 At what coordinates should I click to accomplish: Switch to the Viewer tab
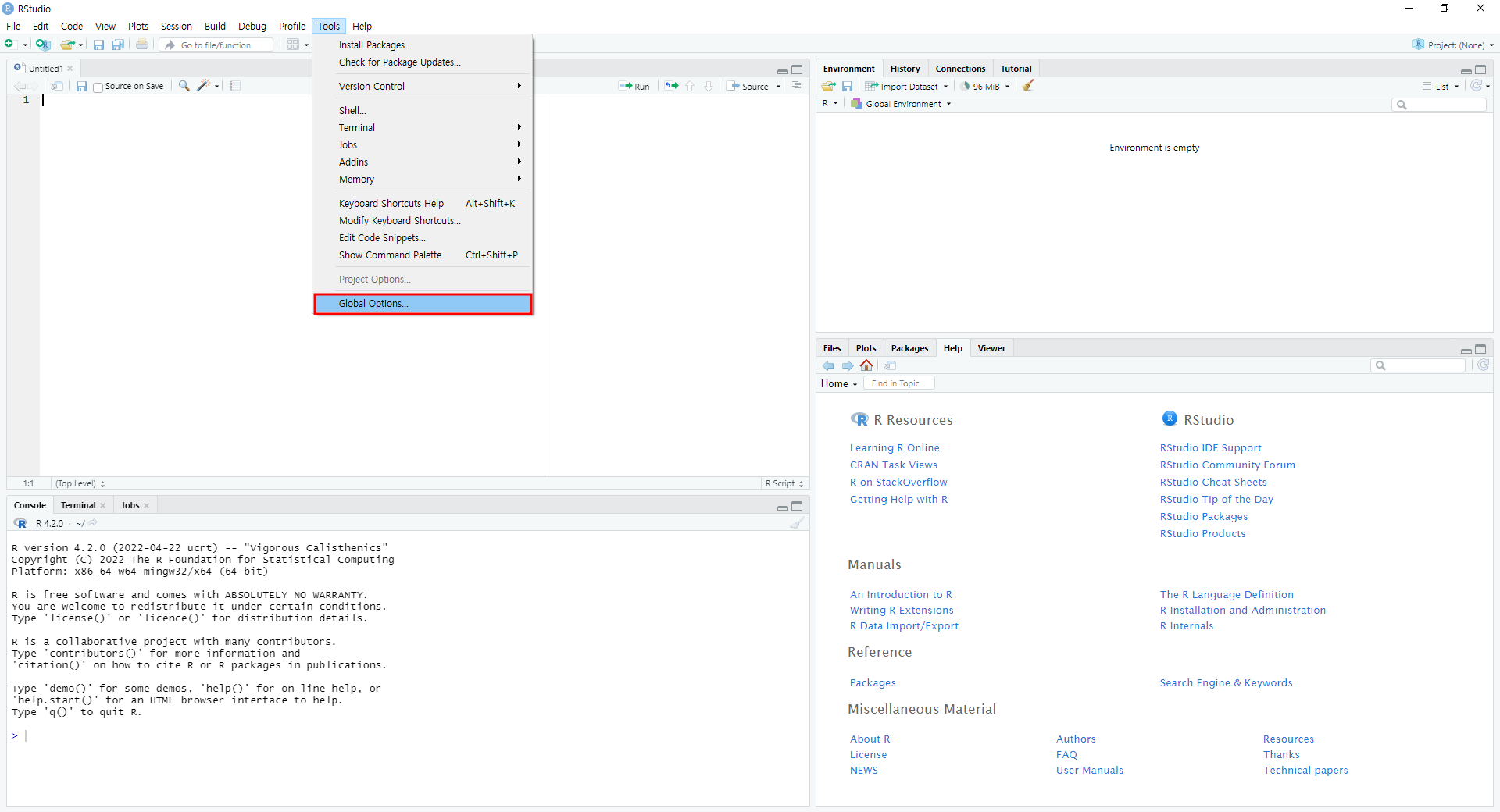pos(991,348)
